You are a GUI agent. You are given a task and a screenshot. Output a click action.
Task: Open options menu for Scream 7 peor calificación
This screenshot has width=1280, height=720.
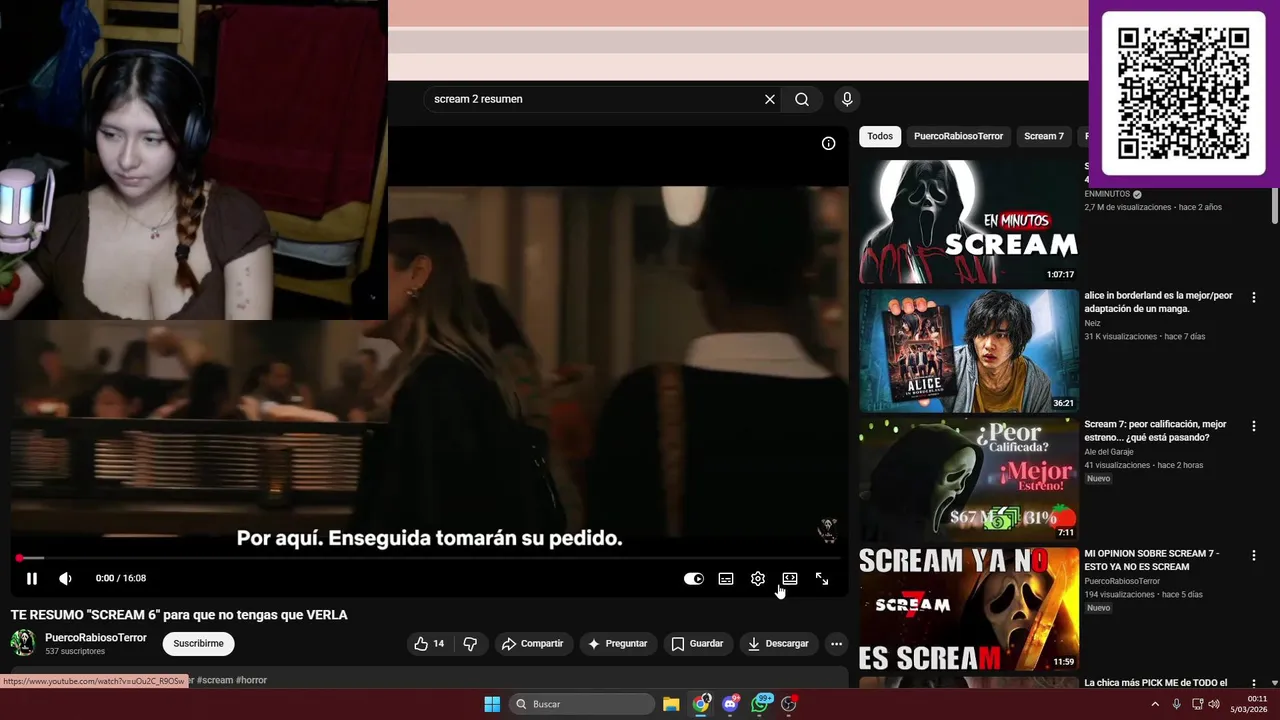coord(1254,426)
